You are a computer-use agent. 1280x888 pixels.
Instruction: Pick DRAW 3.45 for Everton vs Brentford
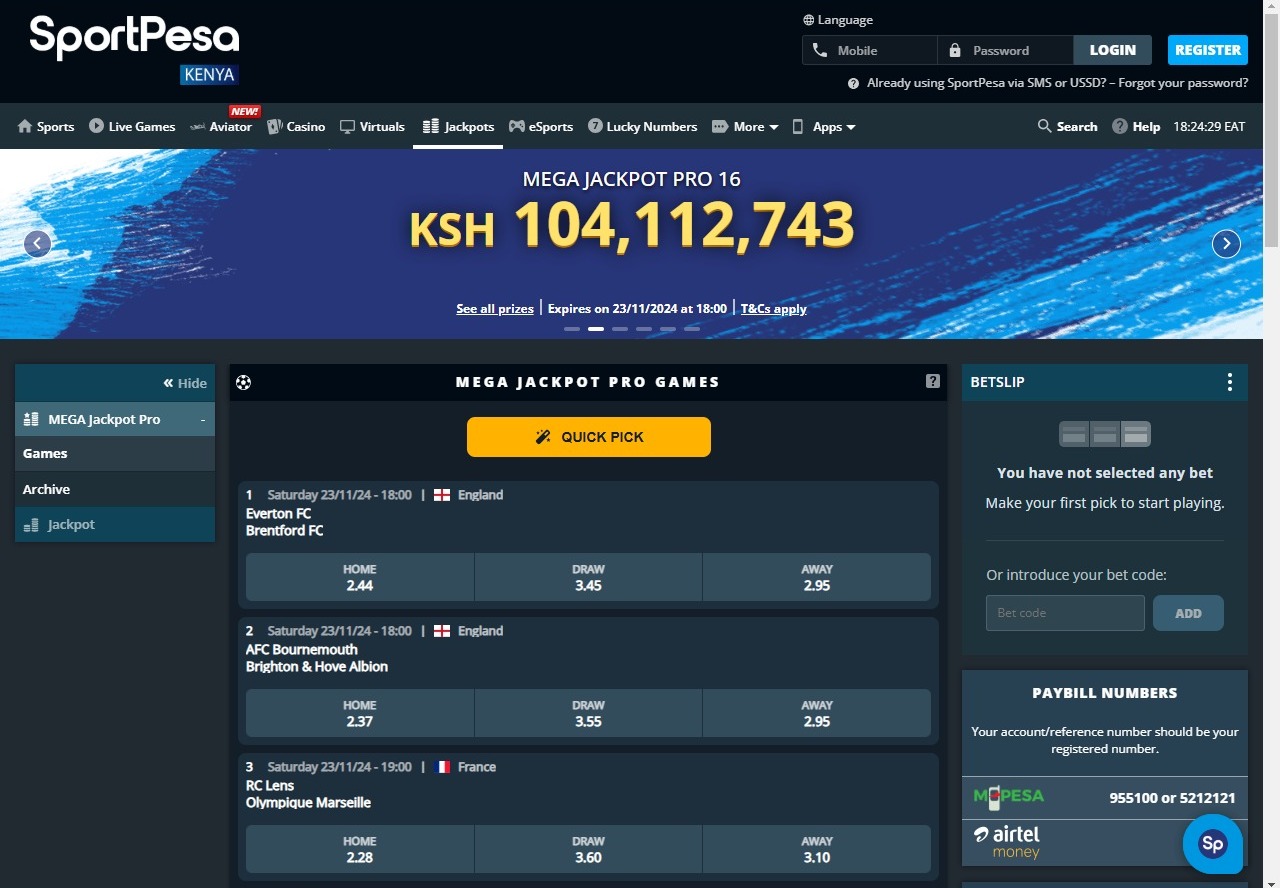pyautogui.click(x=588, y=577)
